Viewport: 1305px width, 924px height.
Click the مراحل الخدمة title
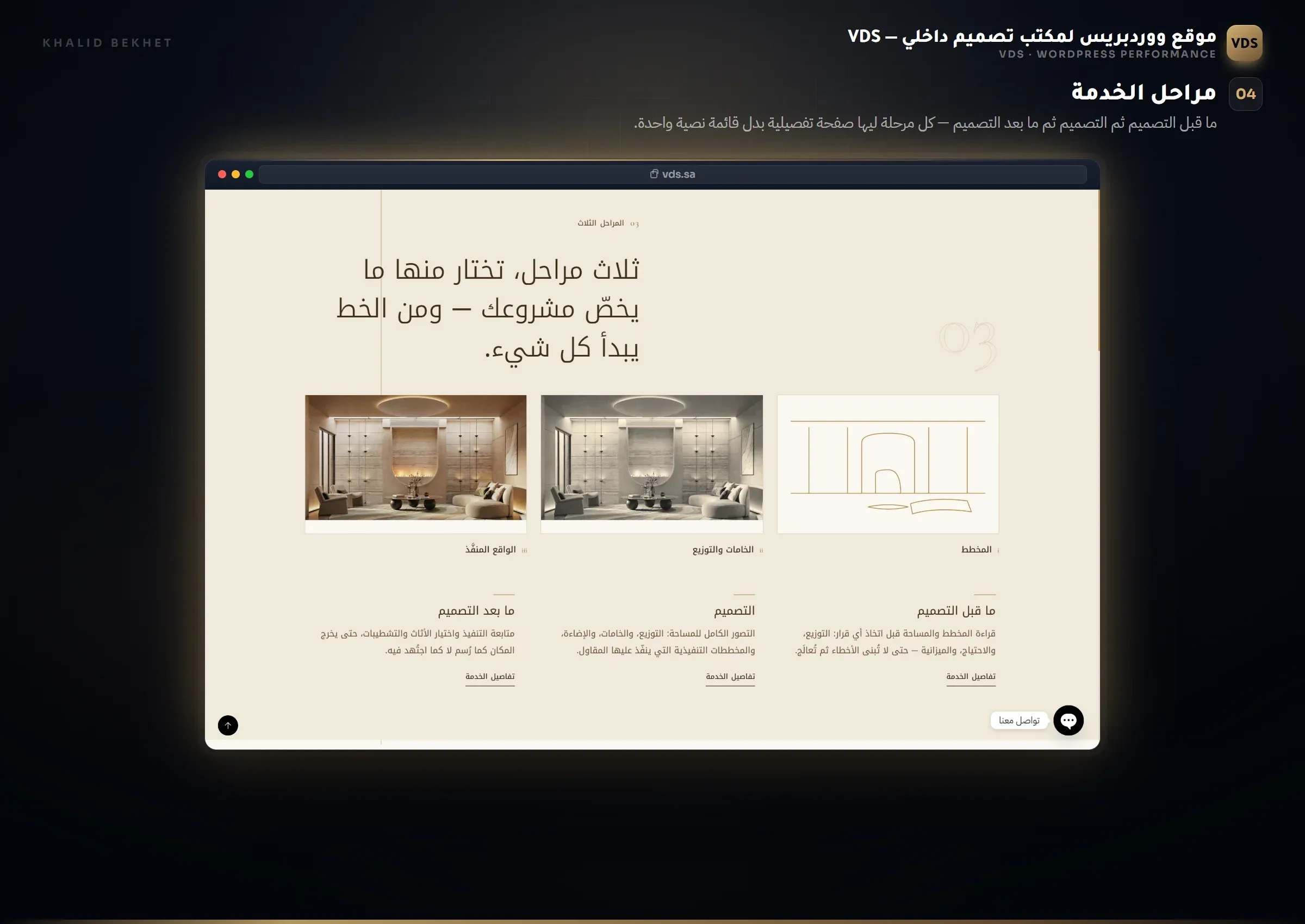[x=1143, y=92]
